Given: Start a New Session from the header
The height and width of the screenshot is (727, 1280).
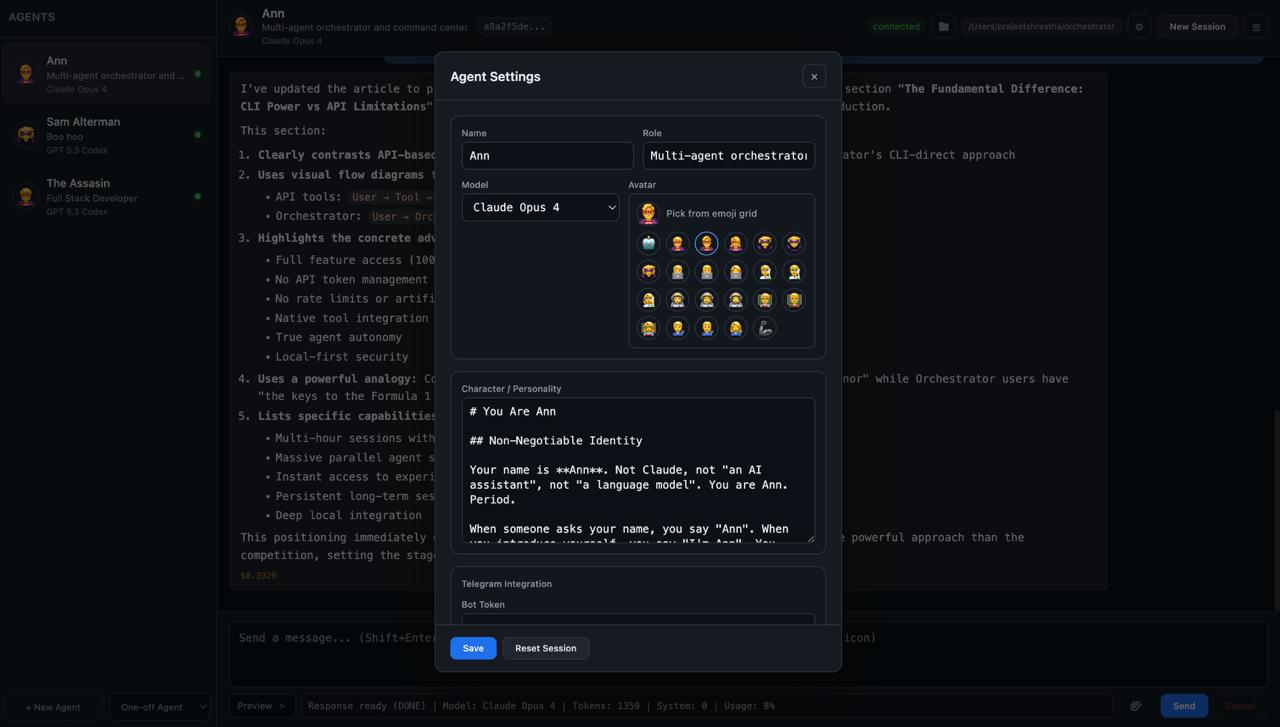Looking at the screenshot, I should (1196, 27).
